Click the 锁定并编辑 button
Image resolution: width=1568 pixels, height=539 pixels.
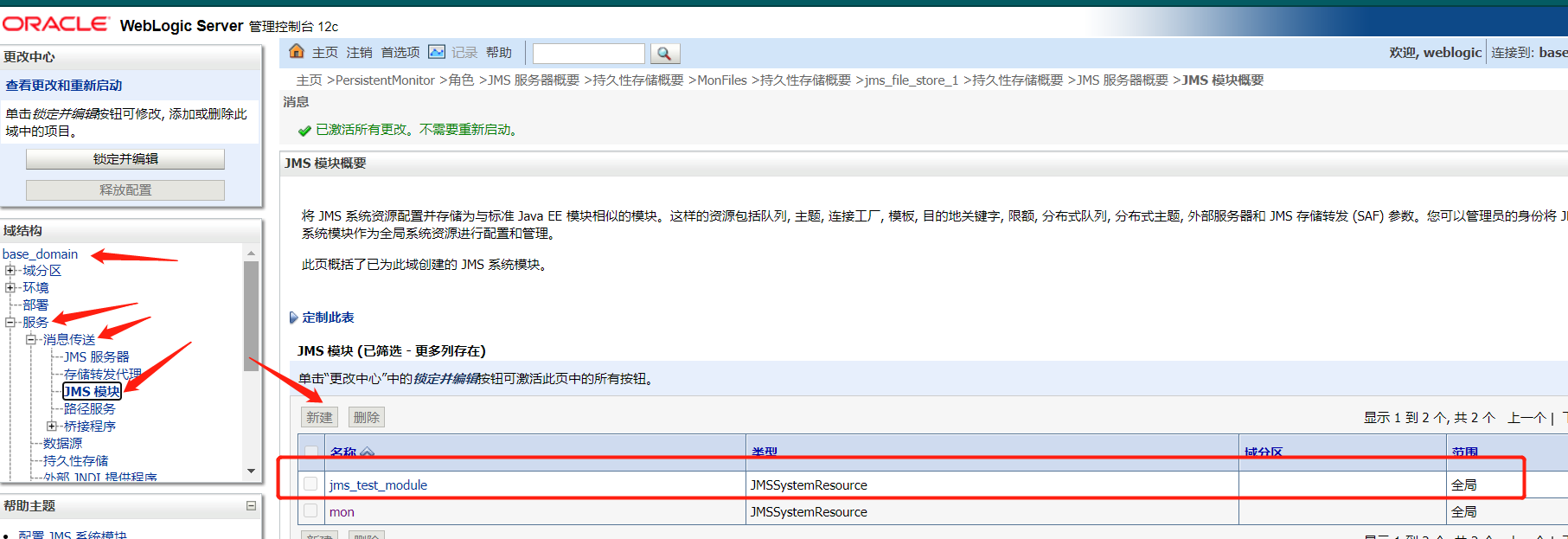(x=125, y=159)
